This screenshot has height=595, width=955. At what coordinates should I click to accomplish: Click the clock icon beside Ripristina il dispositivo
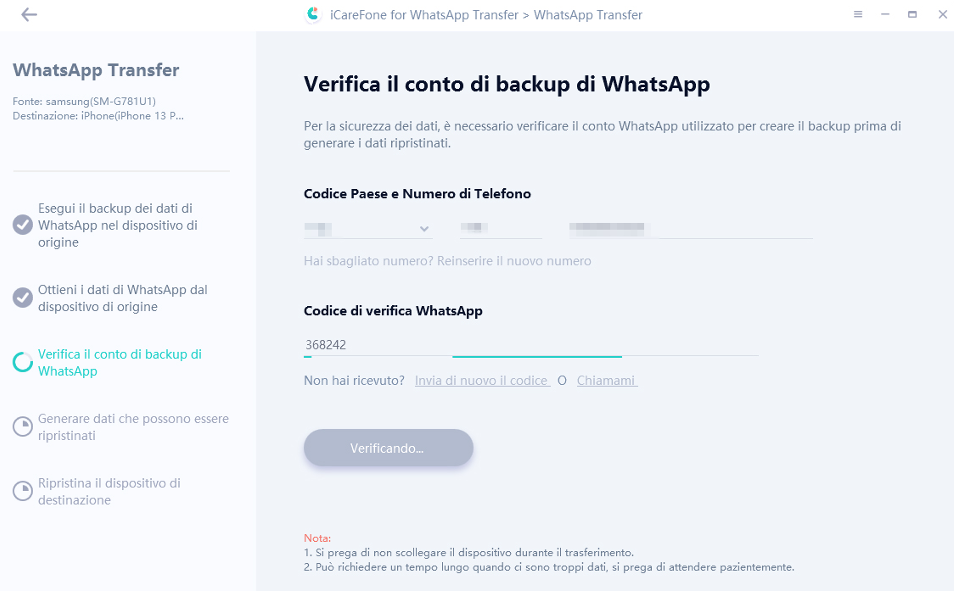tap(23, 491)
